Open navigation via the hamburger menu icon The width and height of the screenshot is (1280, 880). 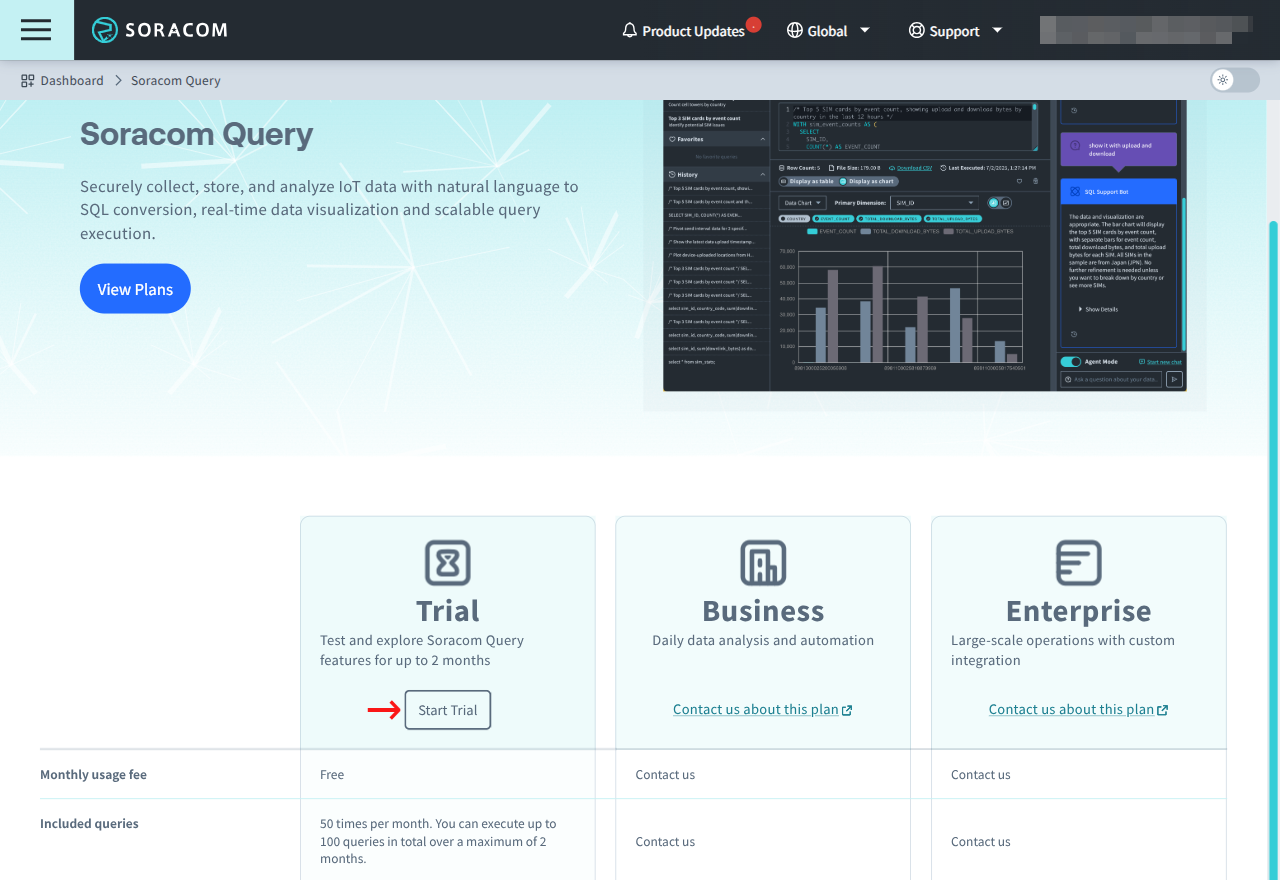click(35, 30)
